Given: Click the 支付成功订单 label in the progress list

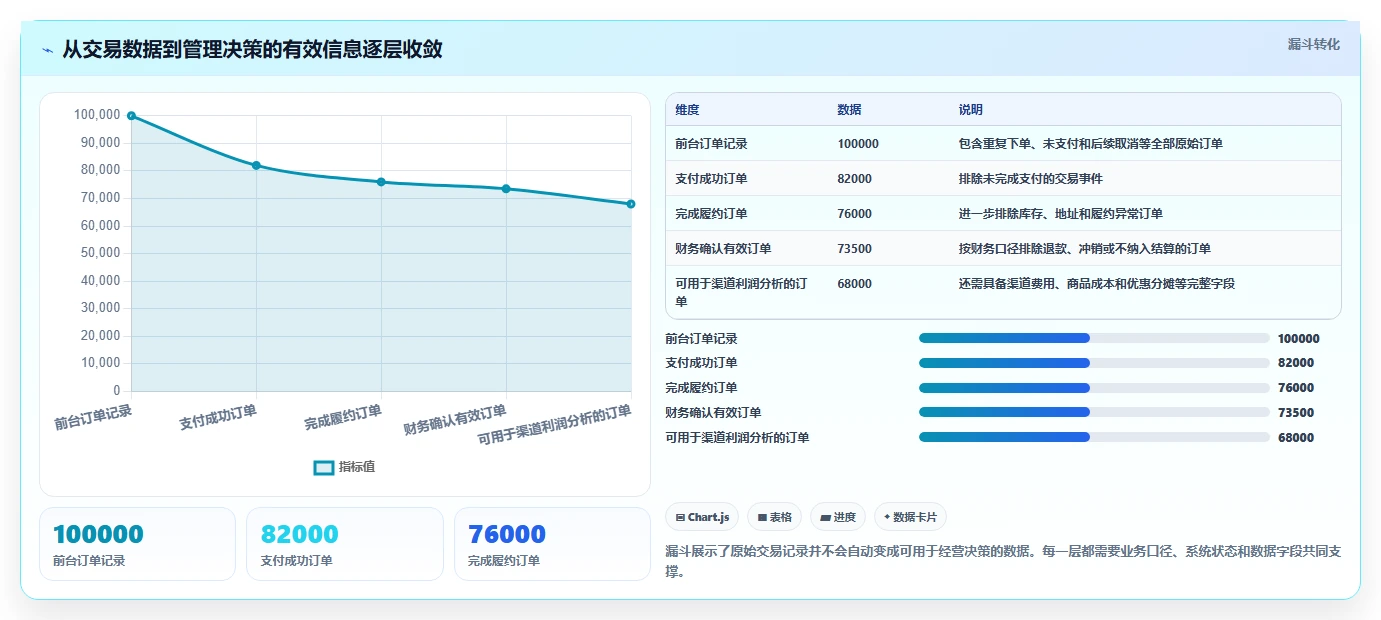Looking at the screenshot, I should tap(701, 363).
